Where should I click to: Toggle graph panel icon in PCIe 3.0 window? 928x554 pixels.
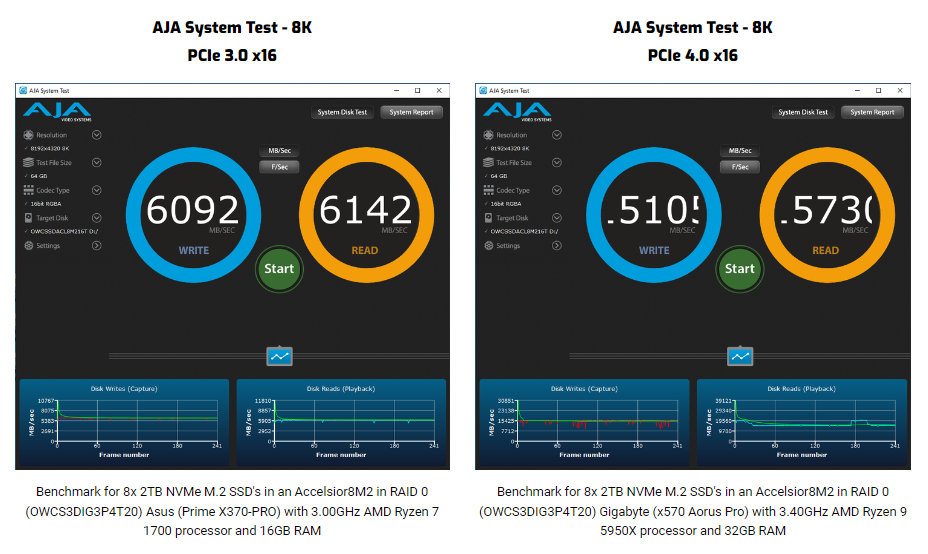[279, 356]
